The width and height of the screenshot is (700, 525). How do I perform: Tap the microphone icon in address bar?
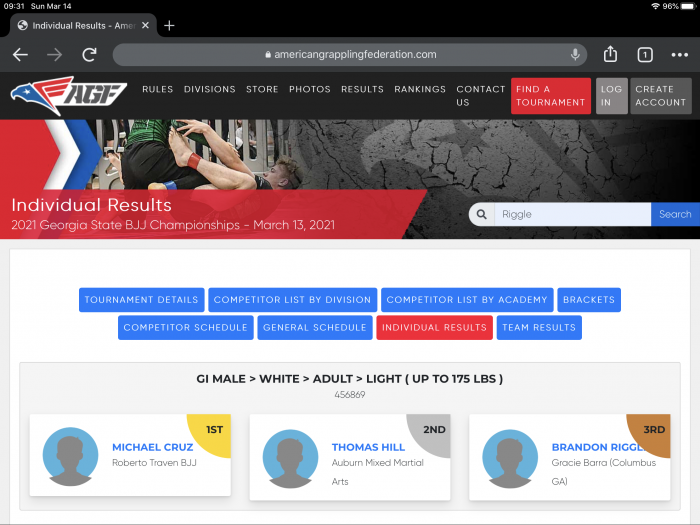coord(576,55)
